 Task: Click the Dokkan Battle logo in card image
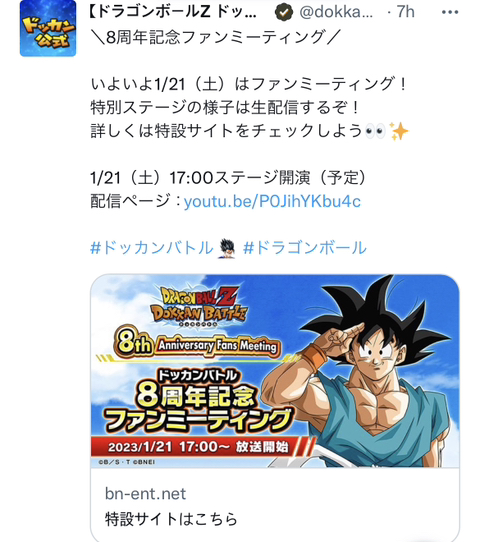pos(199,305)
